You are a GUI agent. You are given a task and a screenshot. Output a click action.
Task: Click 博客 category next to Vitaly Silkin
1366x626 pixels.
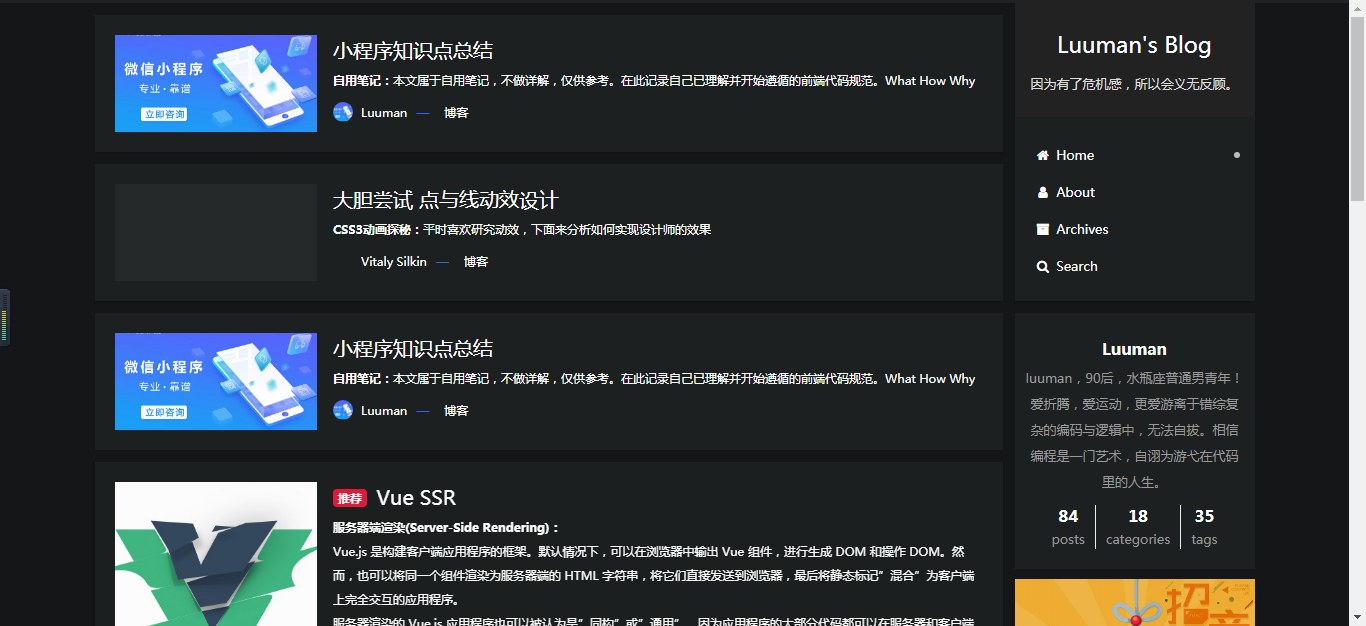click(476, 262)
